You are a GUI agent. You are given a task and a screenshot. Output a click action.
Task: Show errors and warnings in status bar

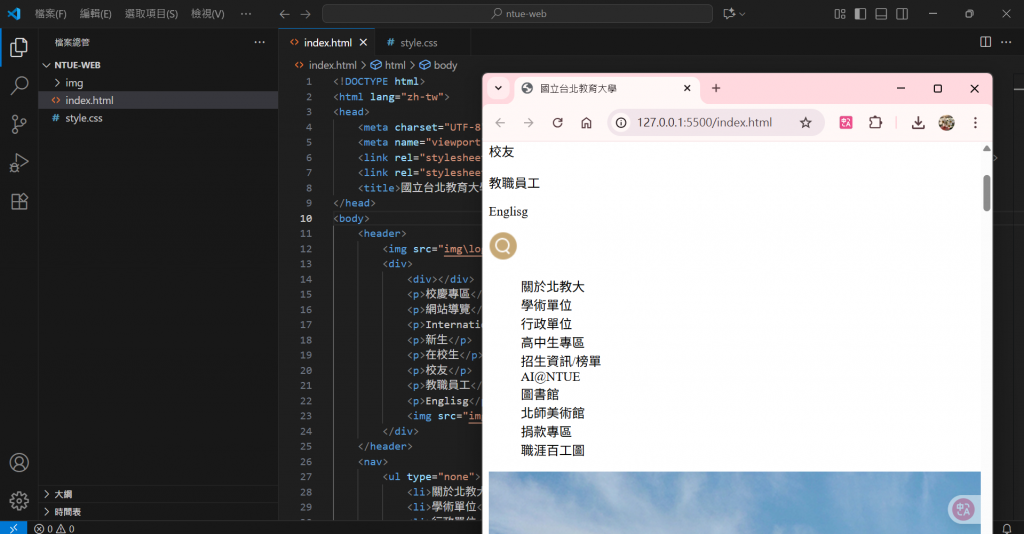pyautogui.click(x=54, y=528)
